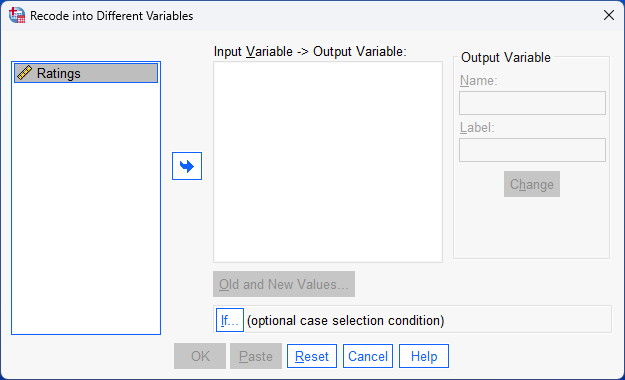The image size is (625, 380).
Task: Move variable with the blue arrow button
Action: tap(187, 166)
